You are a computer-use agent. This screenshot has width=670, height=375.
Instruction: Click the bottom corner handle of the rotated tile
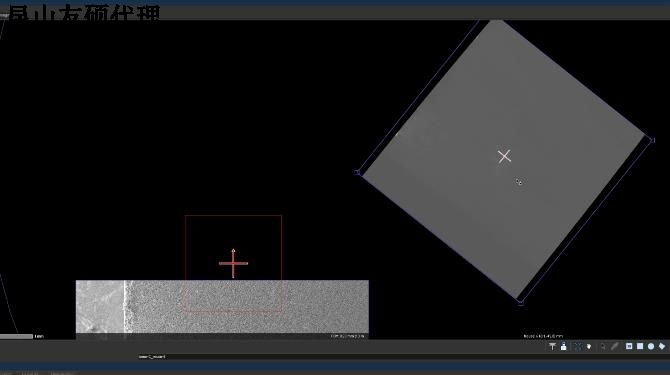(x=520, y=302)
